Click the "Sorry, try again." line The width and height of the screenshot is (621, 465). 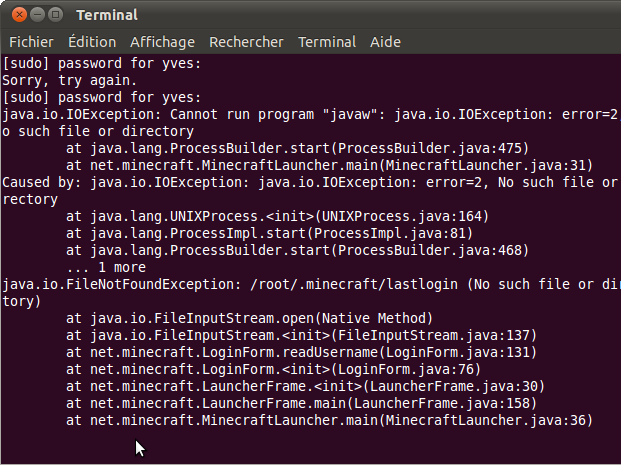[70, 81]
